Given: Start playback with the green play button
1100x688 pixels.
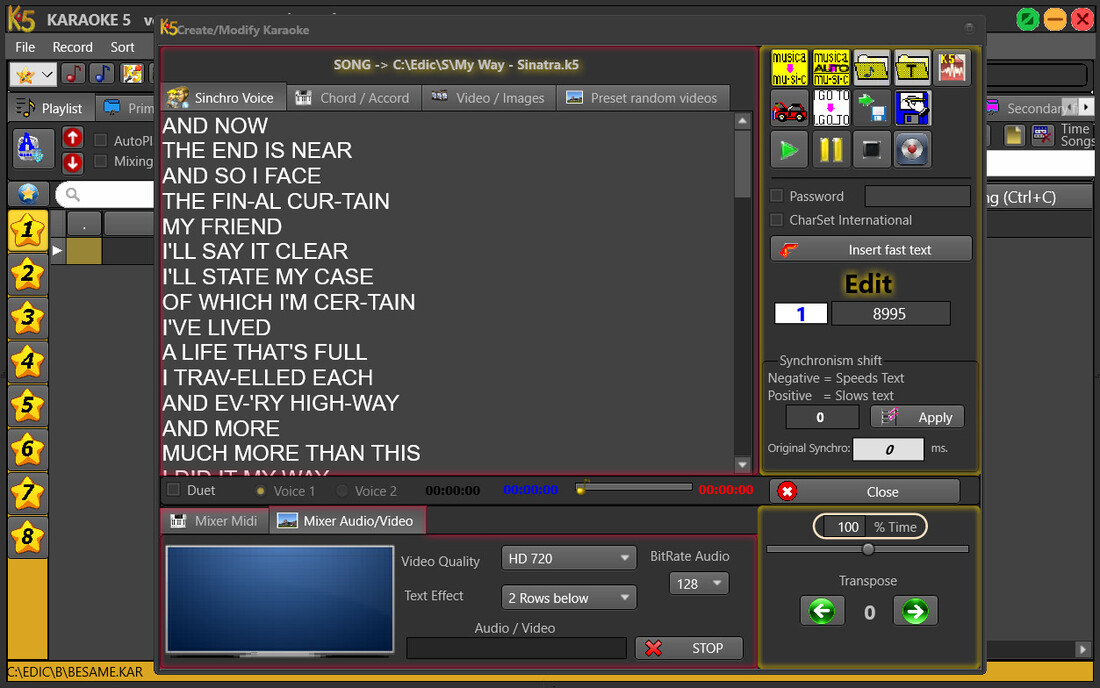Looking at the screenshot, I should pos(789,149).
